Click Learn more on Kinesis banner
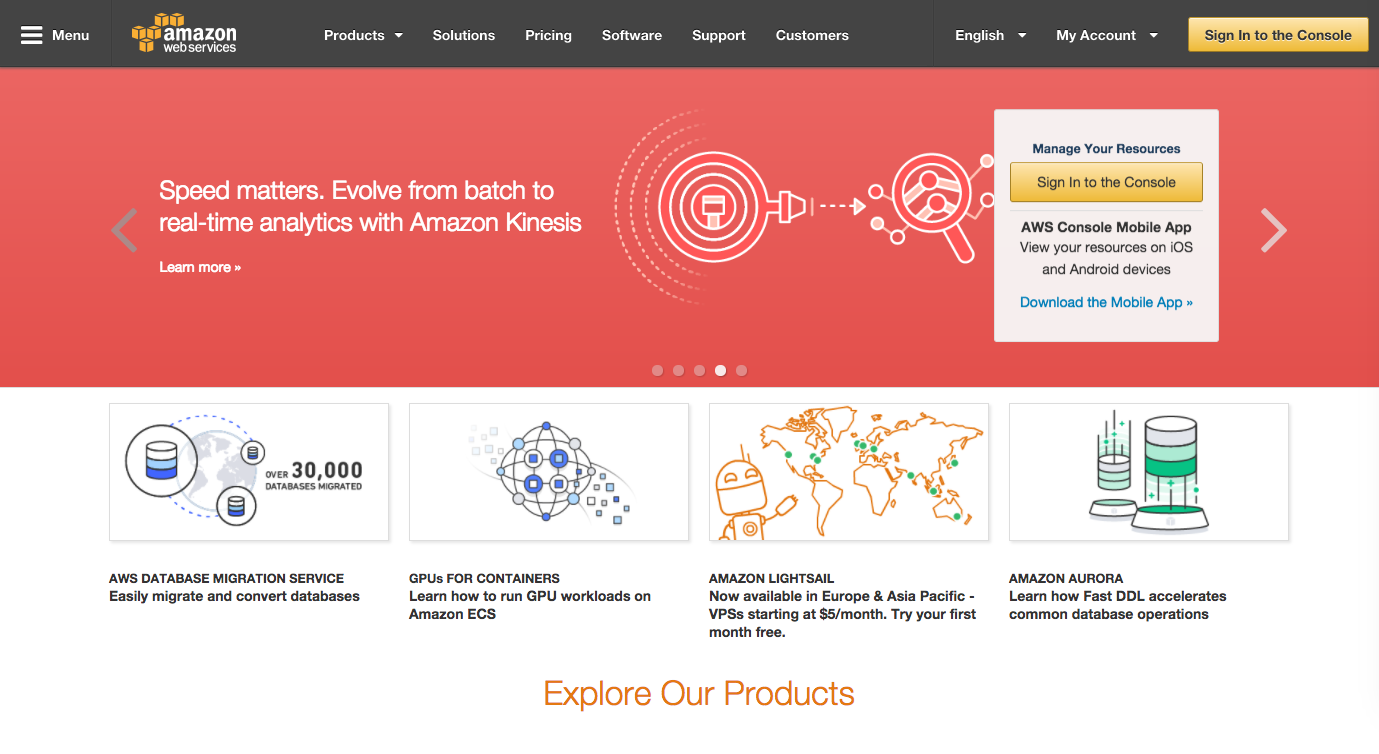Viewport: 1379px width, 754px height. (200, 267)
